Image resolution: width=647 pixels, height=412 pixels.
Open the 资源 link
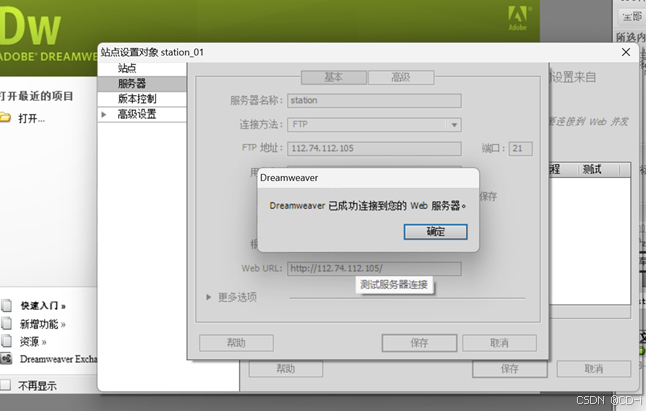(33, 342)
